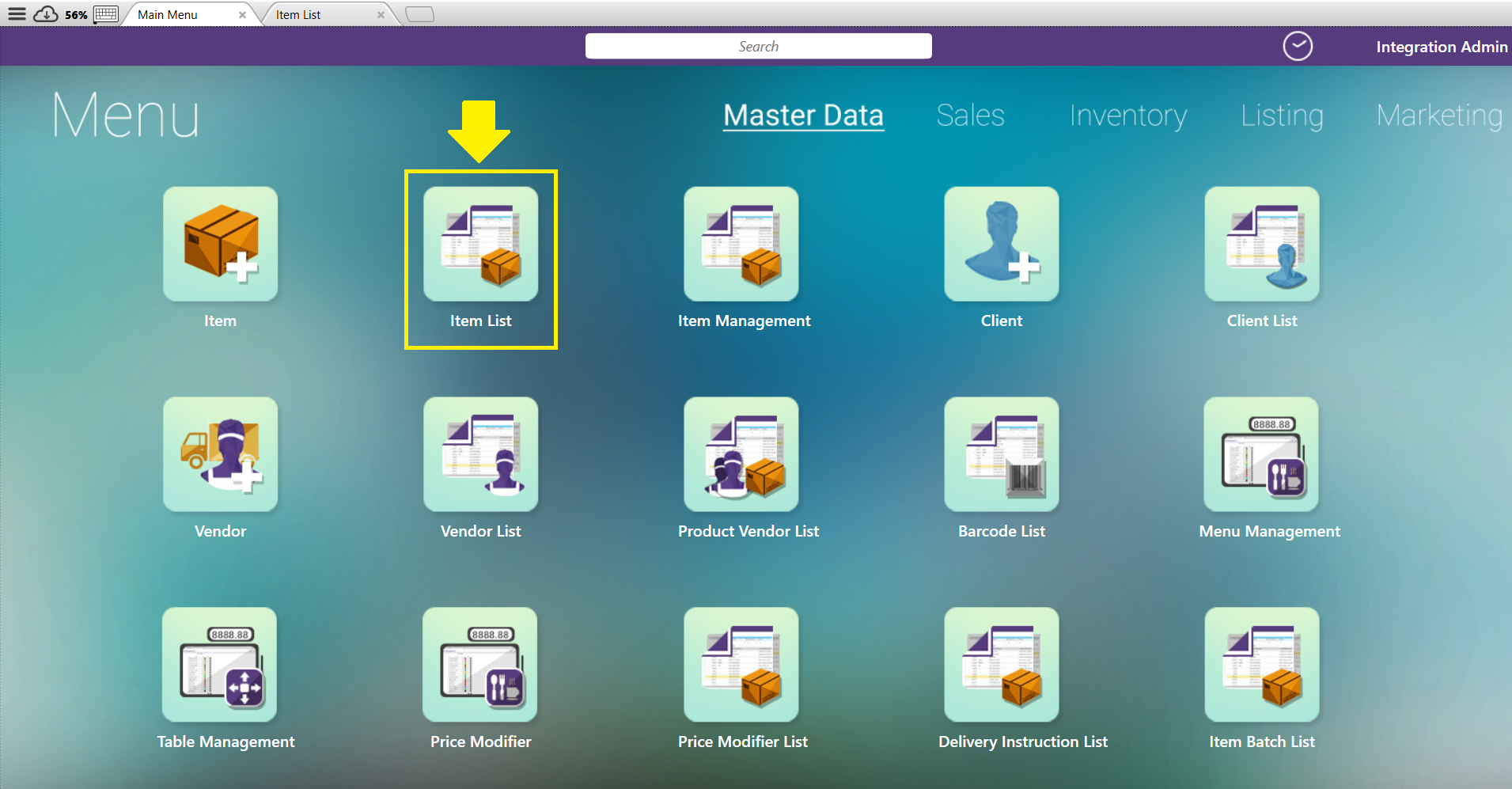Click the Search field
This screenshot has width=1512, height=789.
tap(758, 46)
